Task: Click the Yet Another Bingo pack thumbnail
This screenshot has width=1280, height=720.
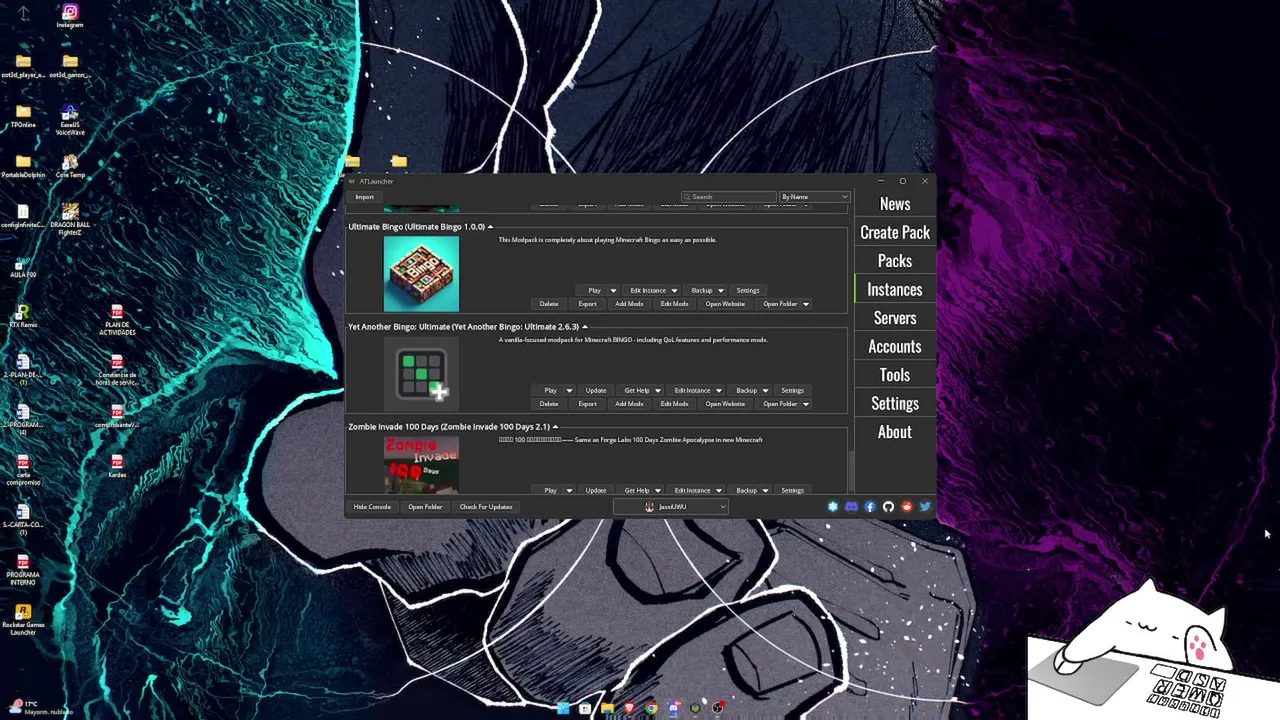Action: point(421,374)
